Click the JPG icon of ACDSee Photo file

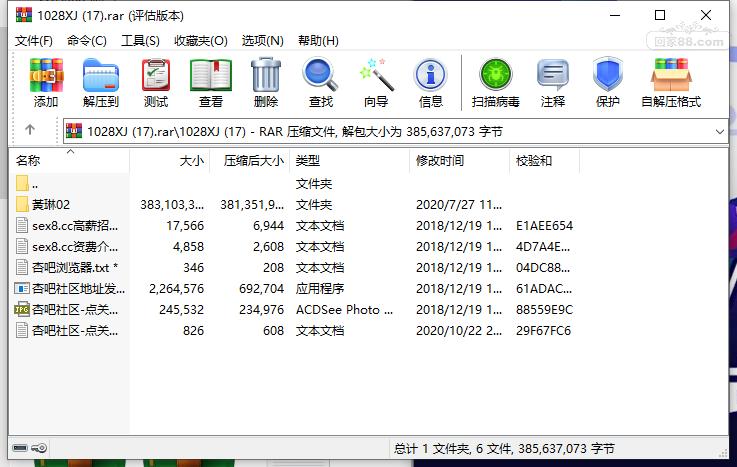pos(22,309)
